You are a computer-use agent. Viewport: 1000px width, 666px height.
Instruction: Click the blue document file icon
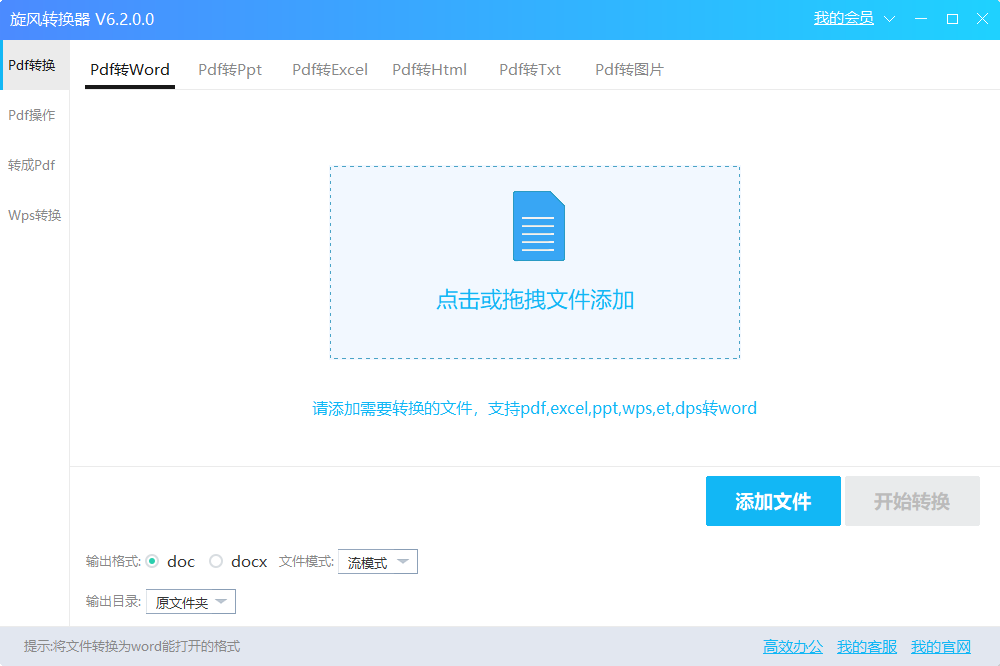point(538,226)
